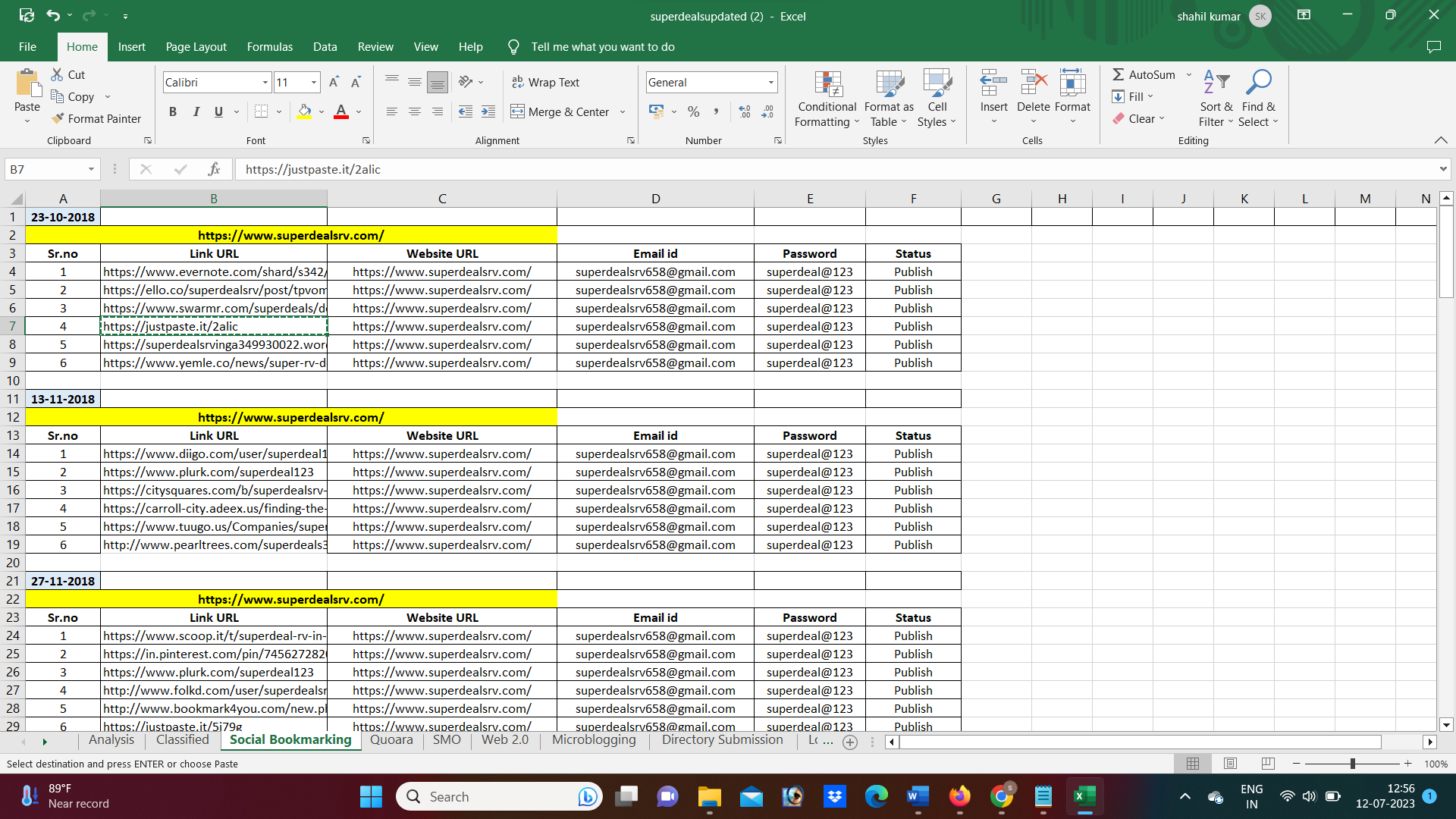Open the Page Layout ribbon tab

pos(196,47)
